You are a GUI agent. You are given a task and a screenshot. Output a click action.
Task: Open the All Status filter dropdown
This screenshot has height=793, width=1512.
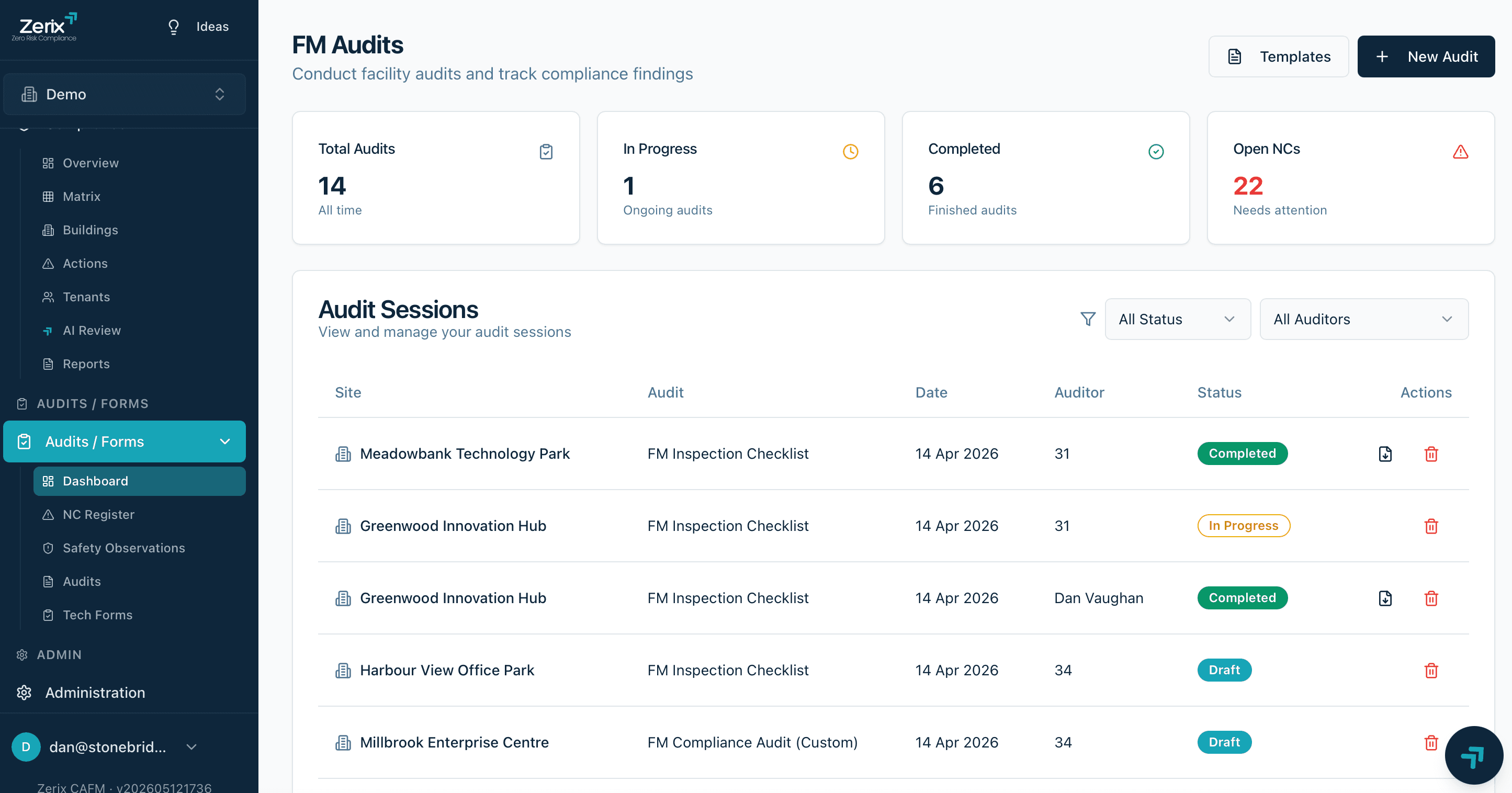(1178, 319)
